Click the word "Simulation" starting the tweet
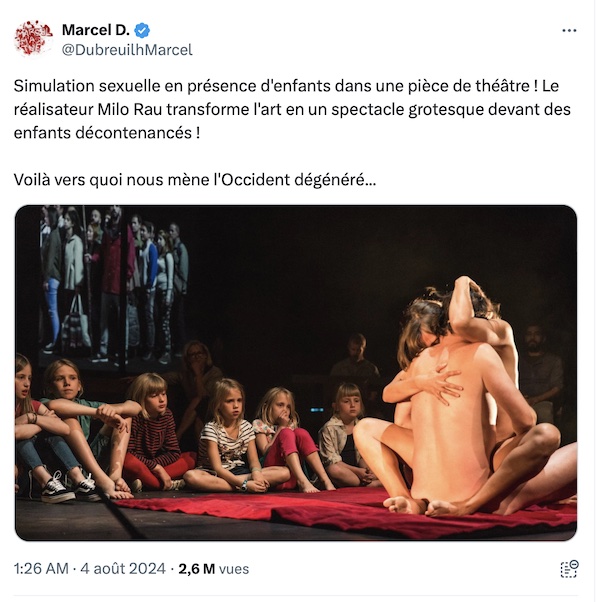 pyautogui.click(x=54, y=86)
